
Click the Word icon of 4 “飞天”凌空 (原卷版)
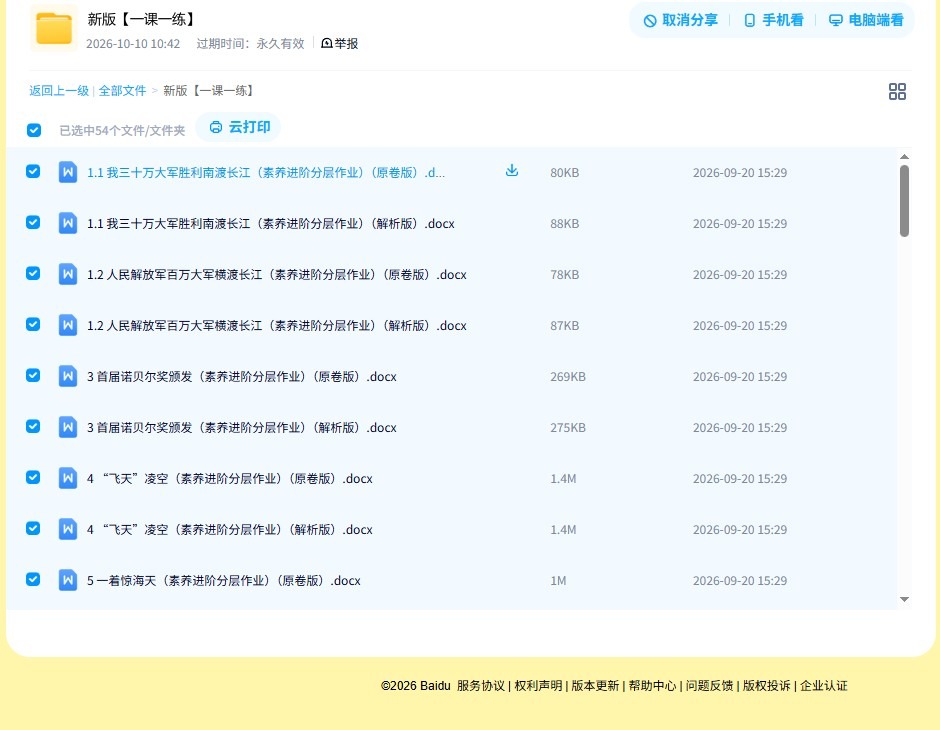[68, 478]
